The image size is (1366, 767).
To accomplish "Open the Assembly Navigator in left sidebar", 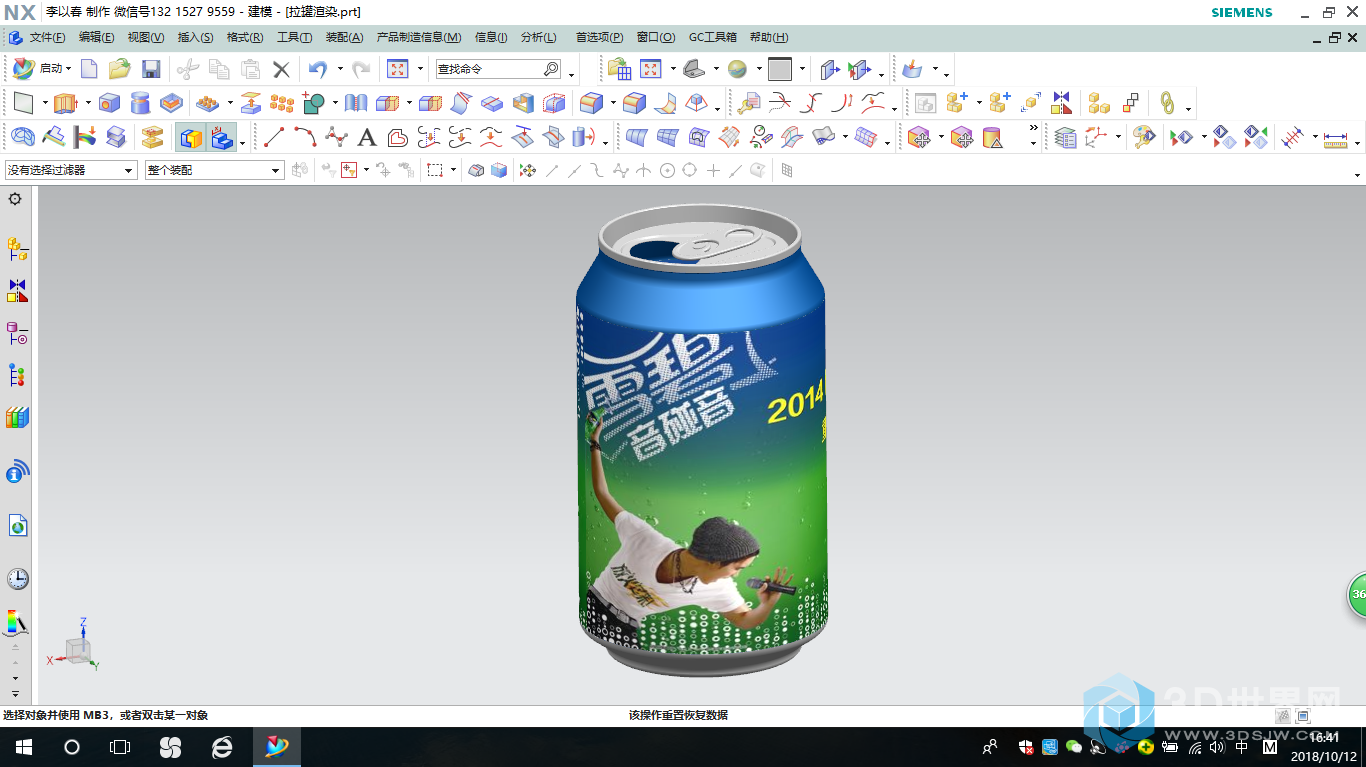I will coord(17,249).
